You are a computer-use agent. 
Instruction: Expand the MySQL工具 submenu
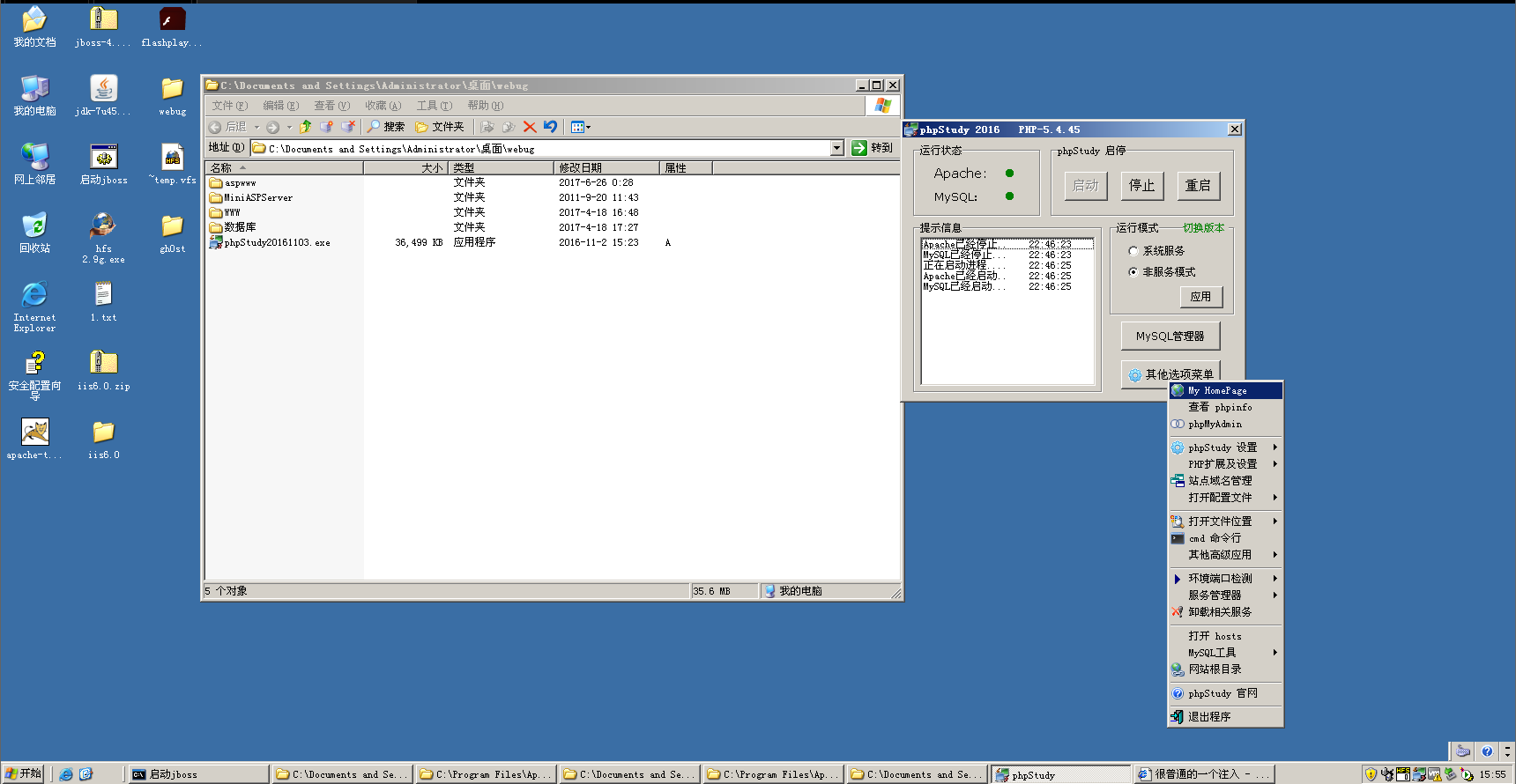pyautogui.click(x=1226, y=653)
